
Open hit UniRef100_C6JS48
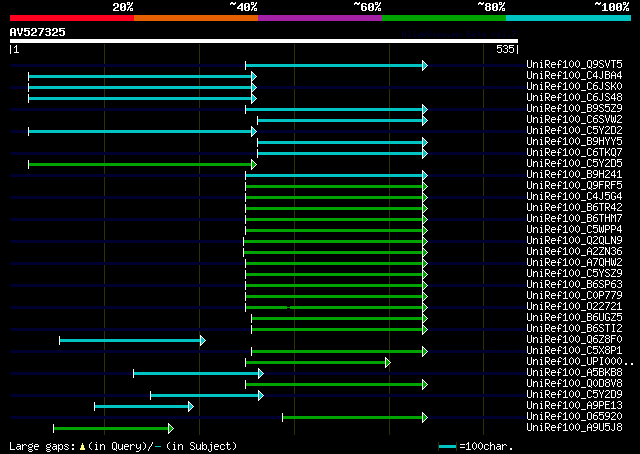point(574,97)
